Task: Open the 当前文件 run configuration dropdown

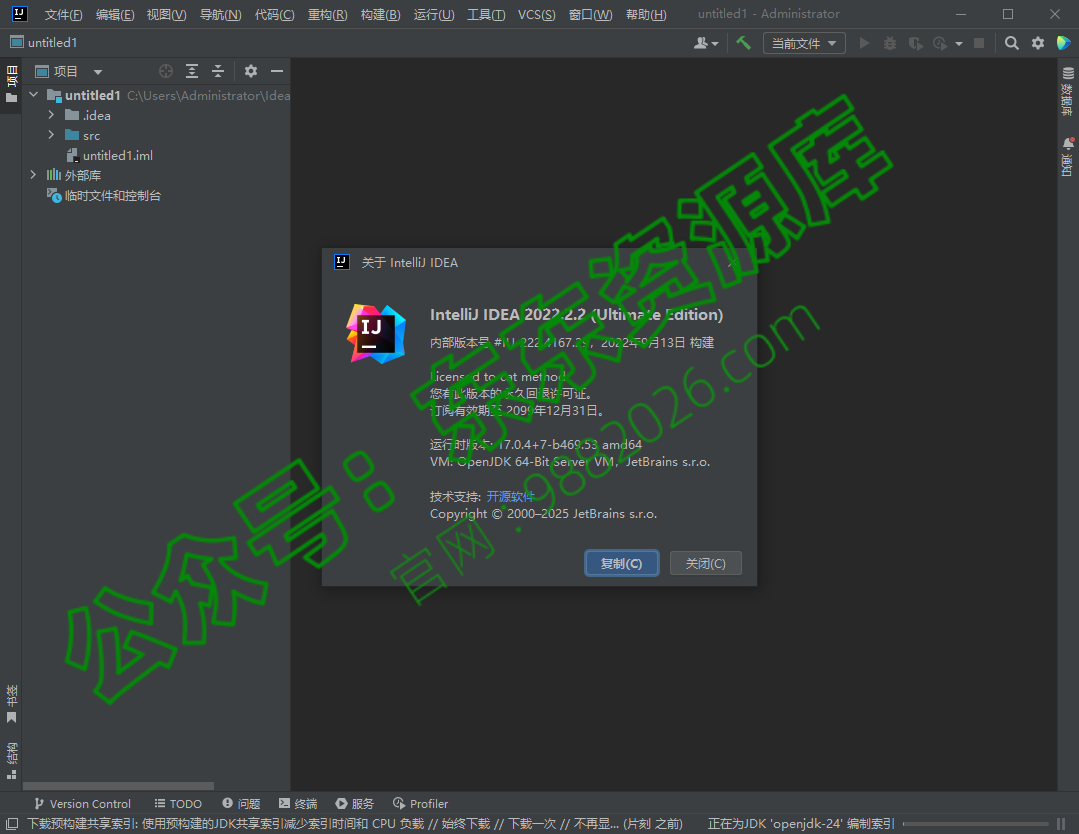Action: coord(804,43)
